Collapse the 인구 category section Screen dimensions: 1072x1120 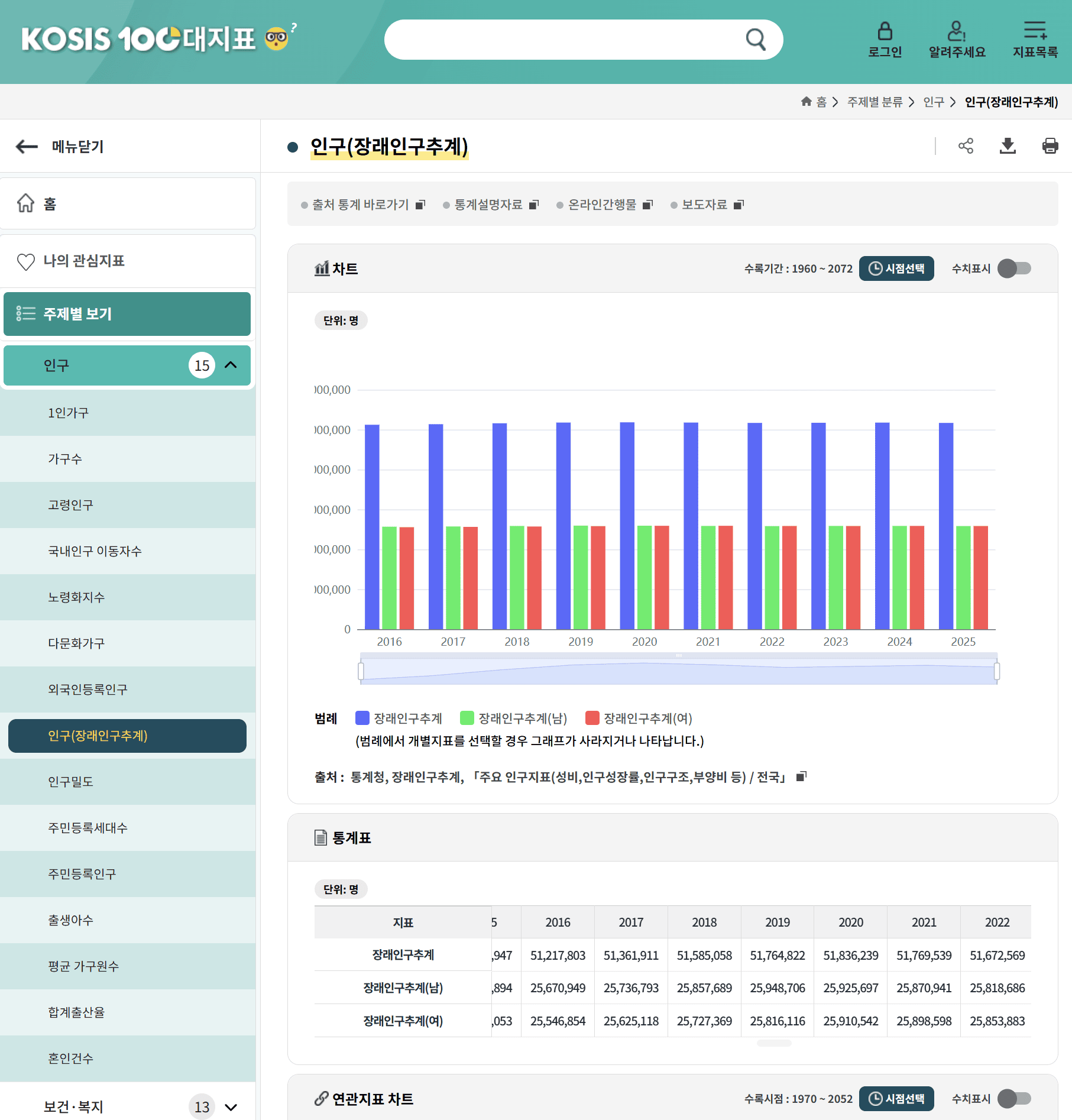[231, 365]
